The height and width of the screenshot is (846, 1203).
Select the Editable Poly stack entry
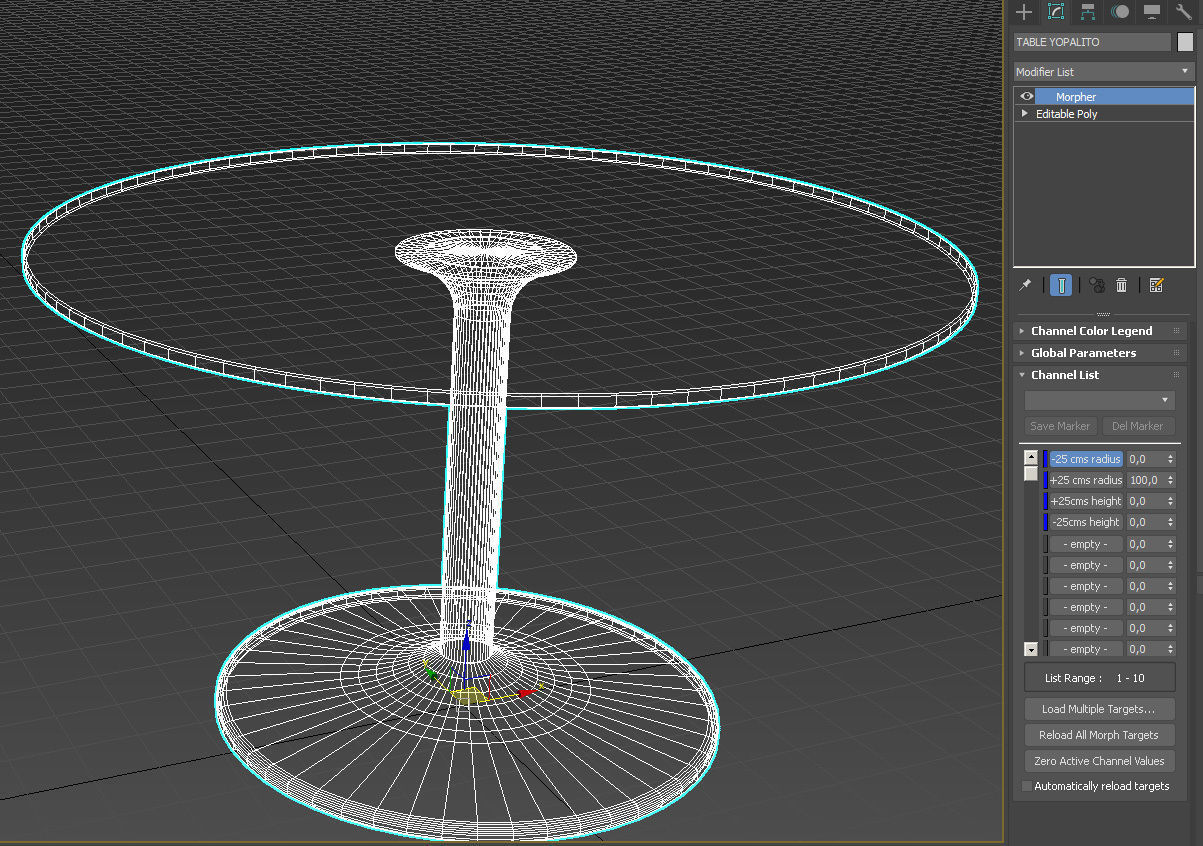pos(1066,114)
